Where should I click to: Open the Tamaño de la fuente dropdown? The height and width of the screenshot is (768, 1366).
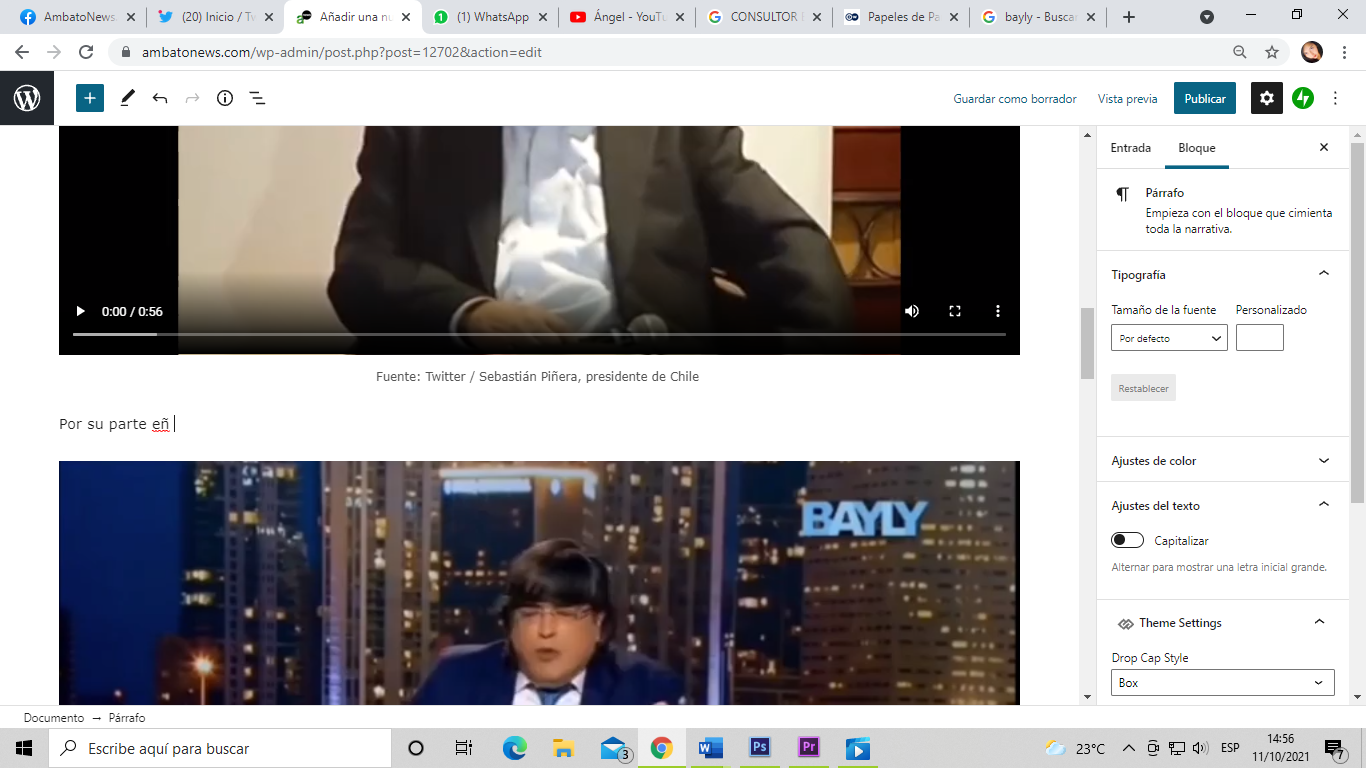click(x=1169, y=338)
